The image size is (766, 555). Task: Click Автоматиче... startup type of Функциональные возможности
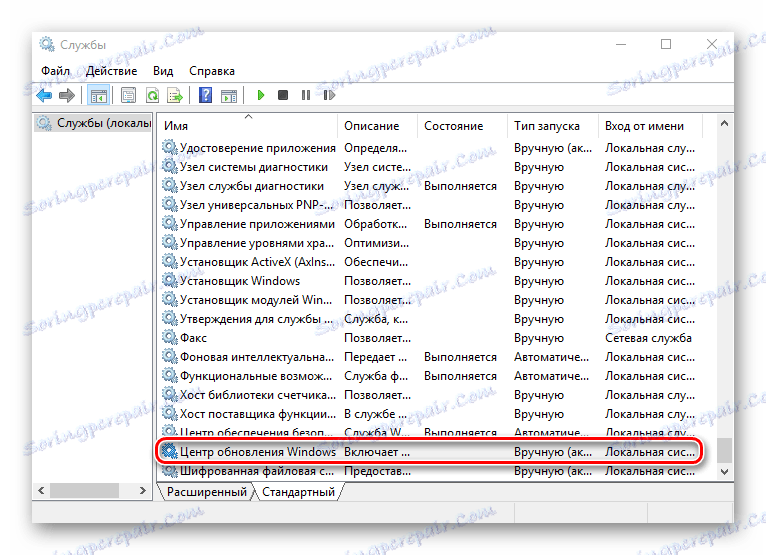551,376
